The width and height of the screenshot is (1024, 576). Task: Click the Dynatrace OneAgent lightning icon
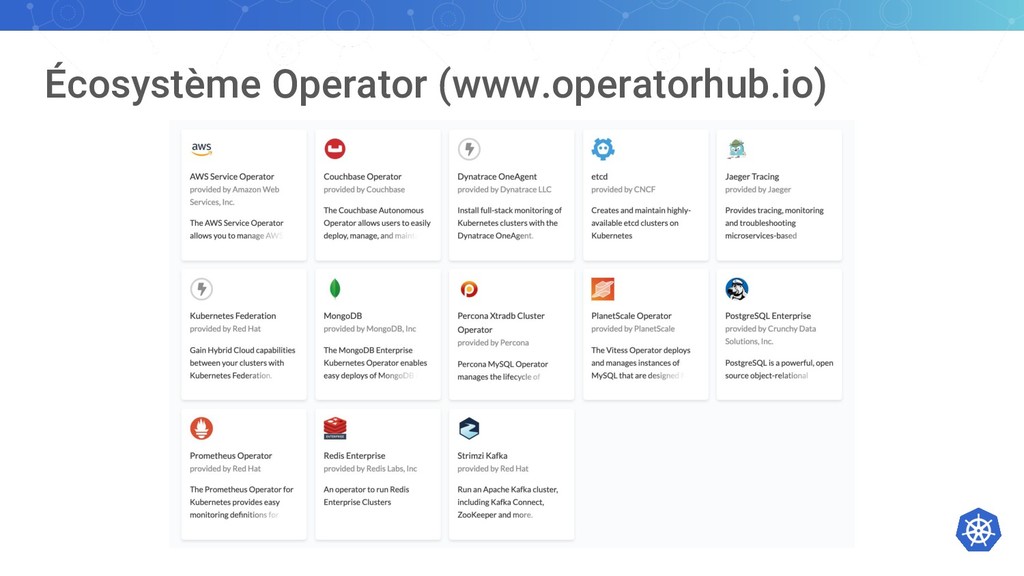click(x=469, y=149)
